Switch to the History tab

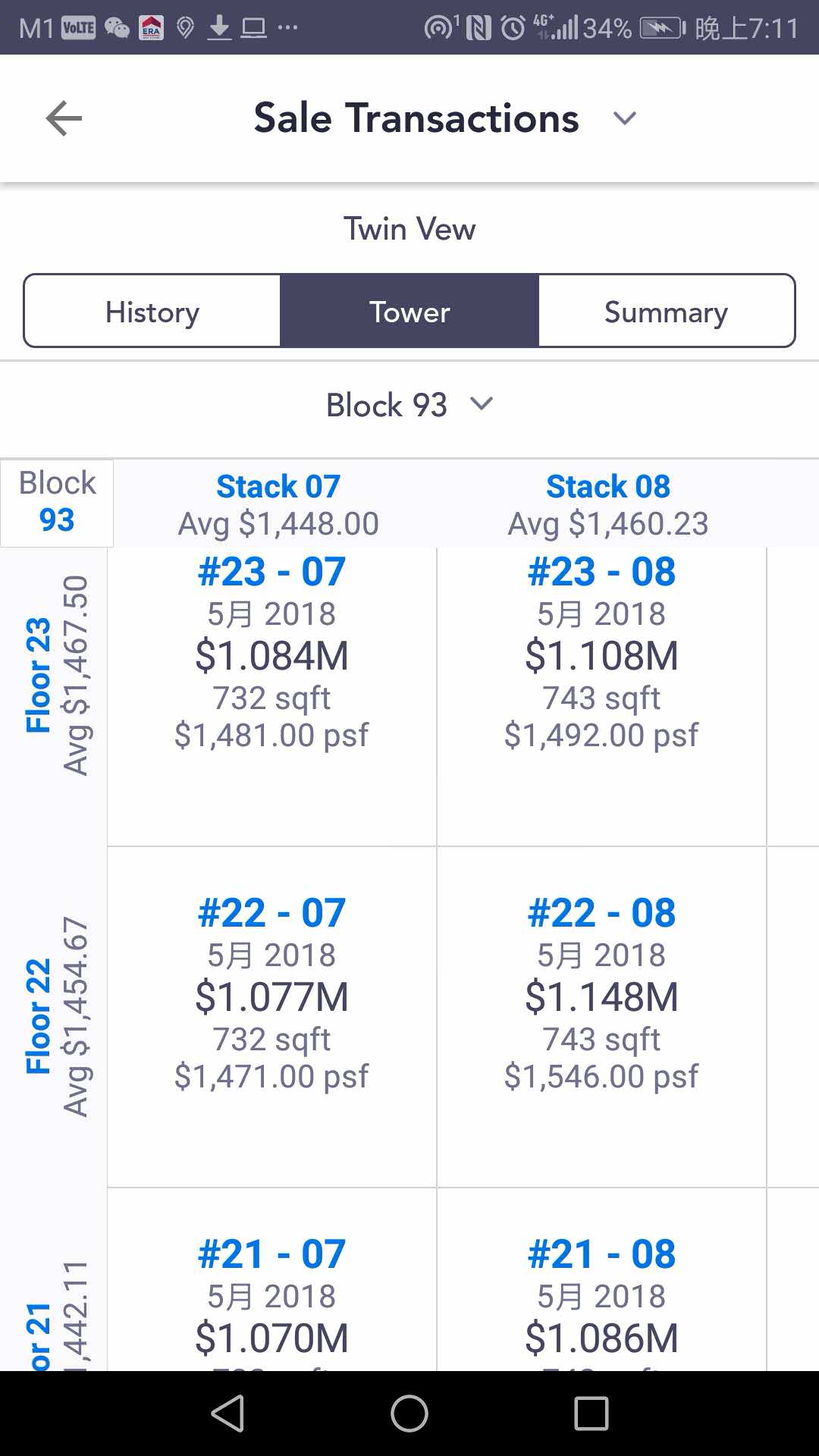tap(152, 312)
